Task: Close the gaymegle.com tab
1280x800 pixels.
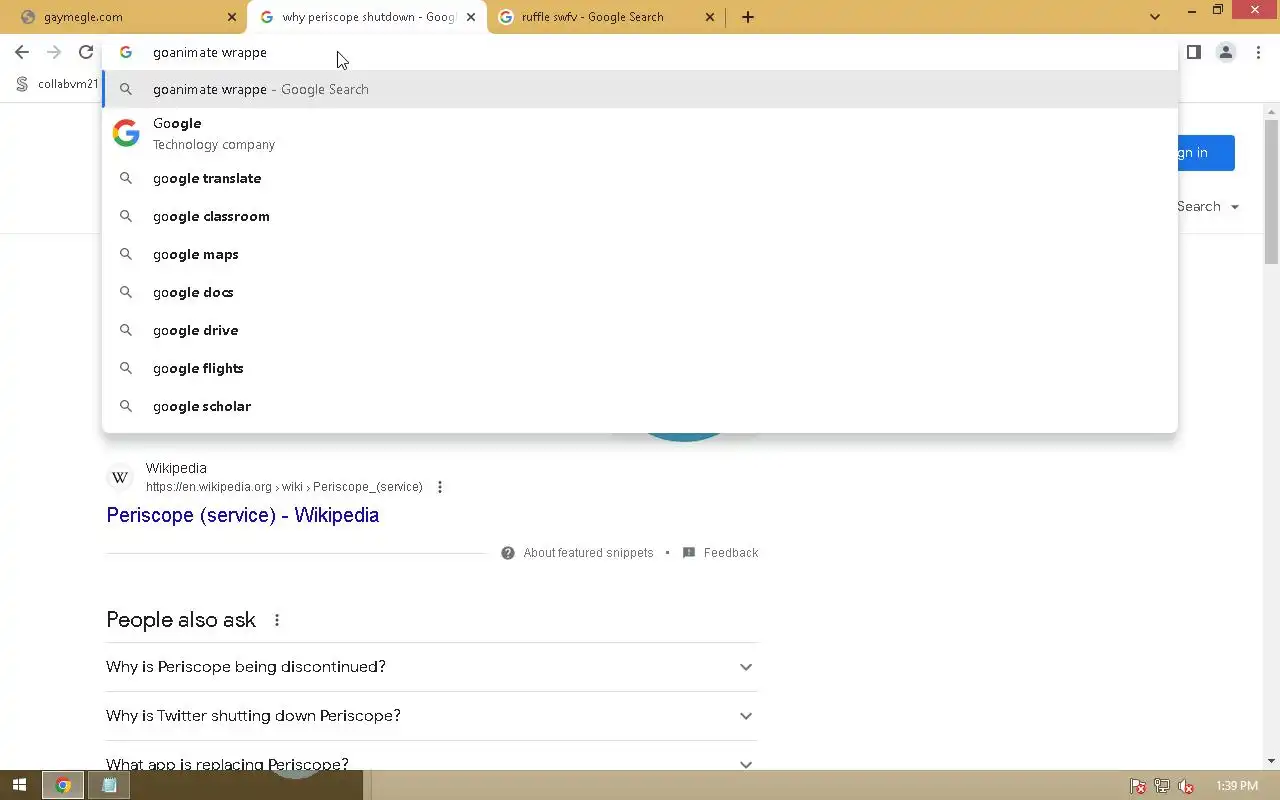Action: pyautogui.click(x=231, y=17)
